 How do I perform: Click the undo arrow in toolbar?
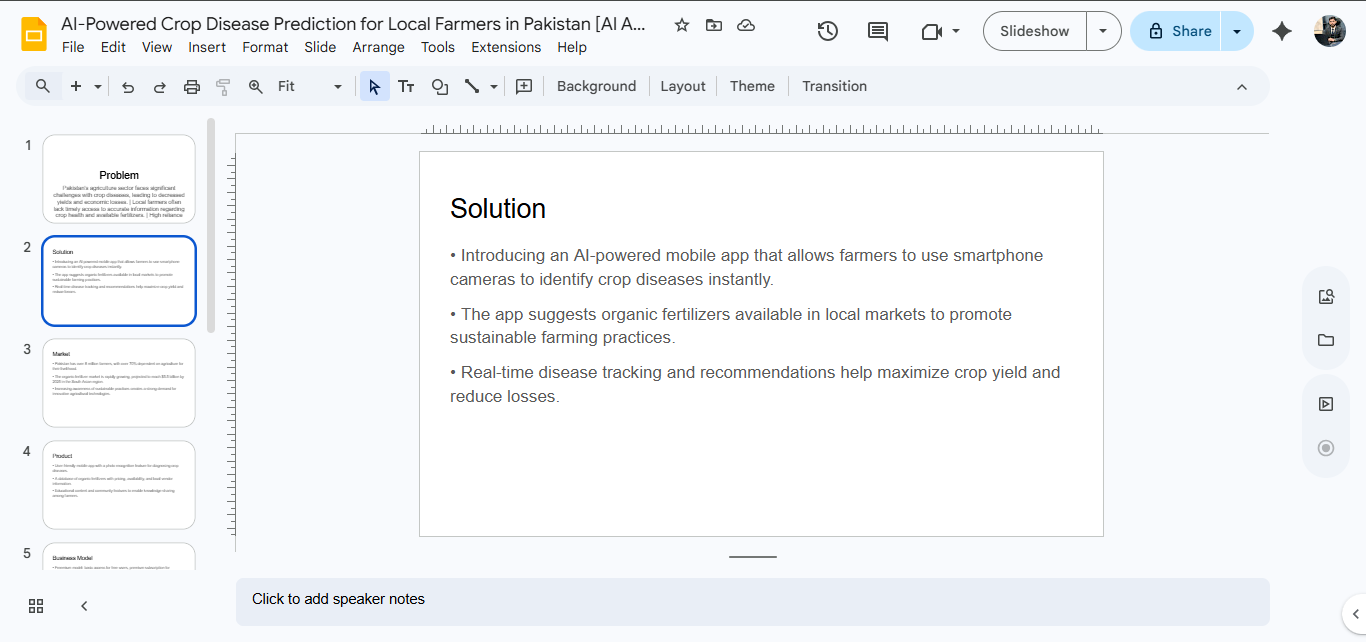click(128, 87)
